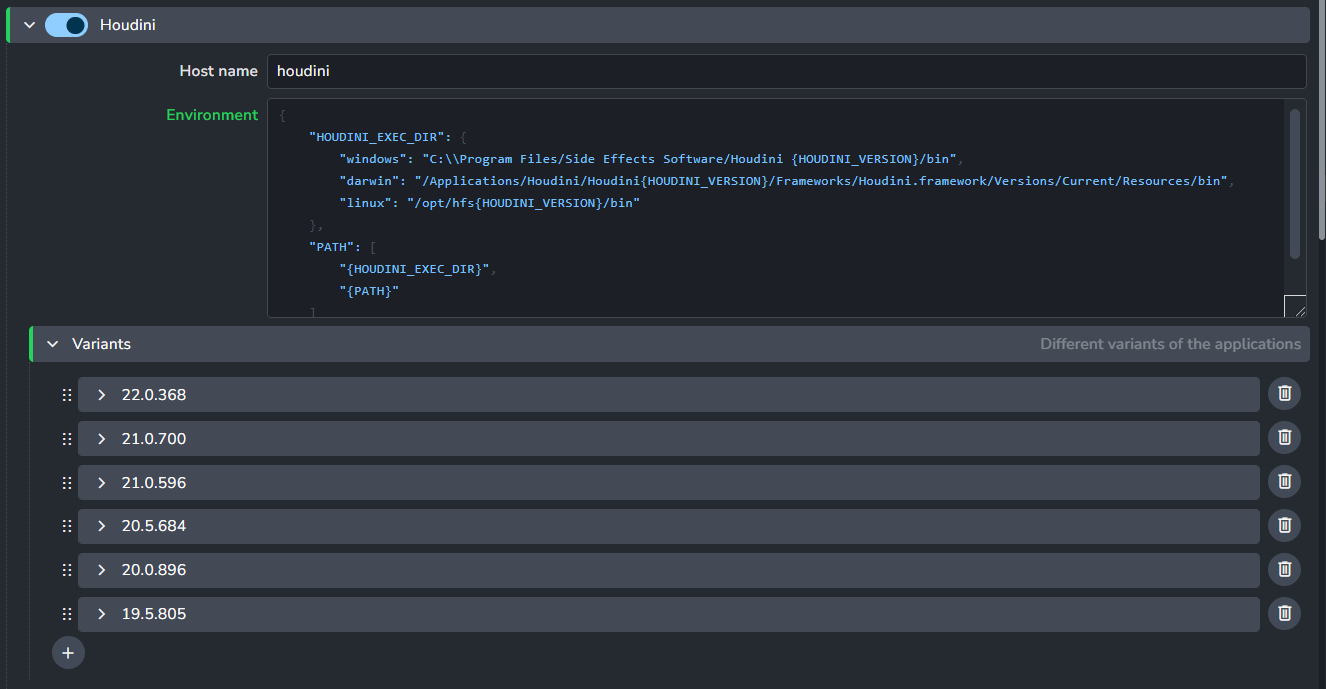
Task: Expand variant 21.0.700
Action: pyautogui.click(x=101, y=439)
